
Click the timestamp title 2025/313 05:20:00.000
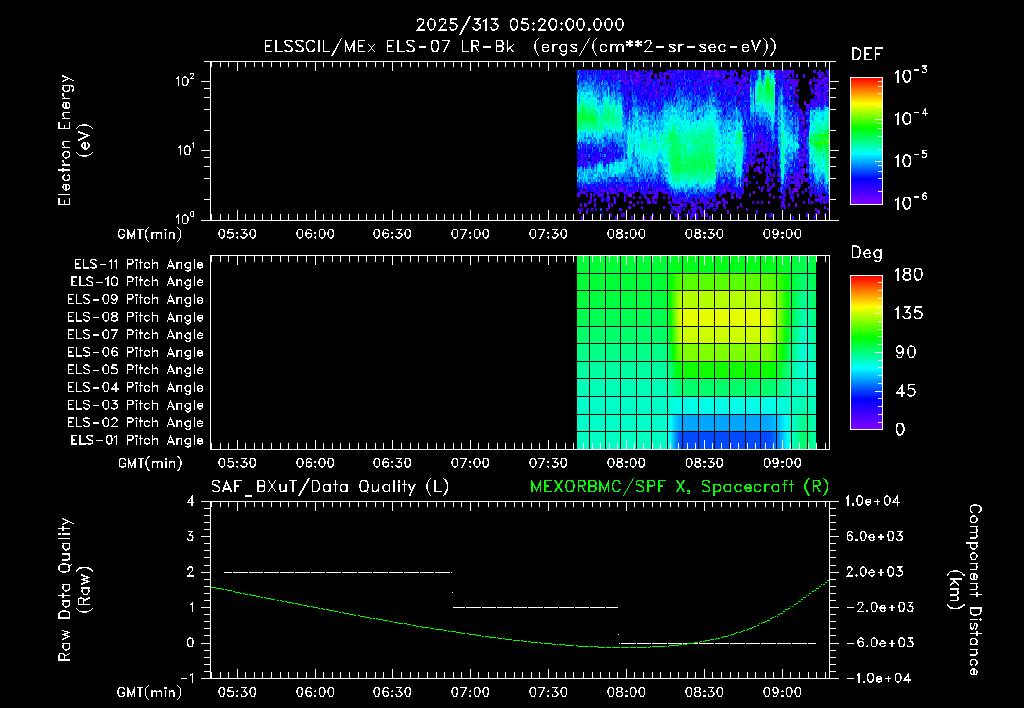(520, 25)
